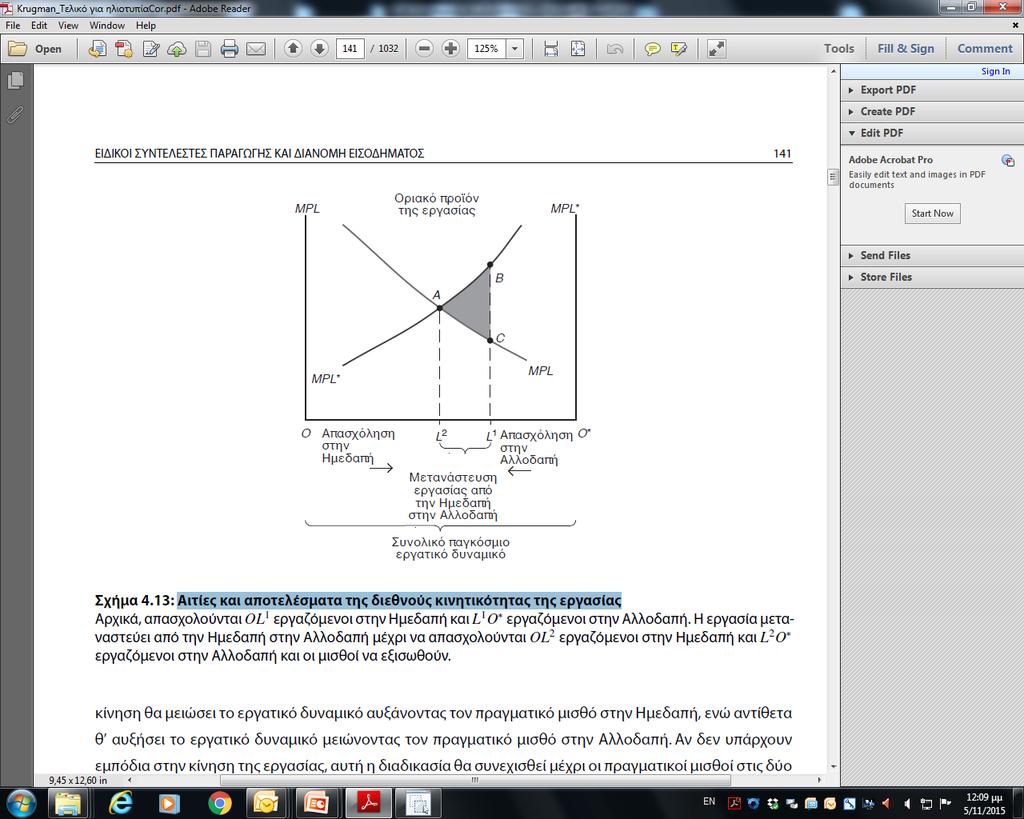Screen dimensions: 1024x819
Task: Add a sticky note comment
Action: click(x=652, y=49)
